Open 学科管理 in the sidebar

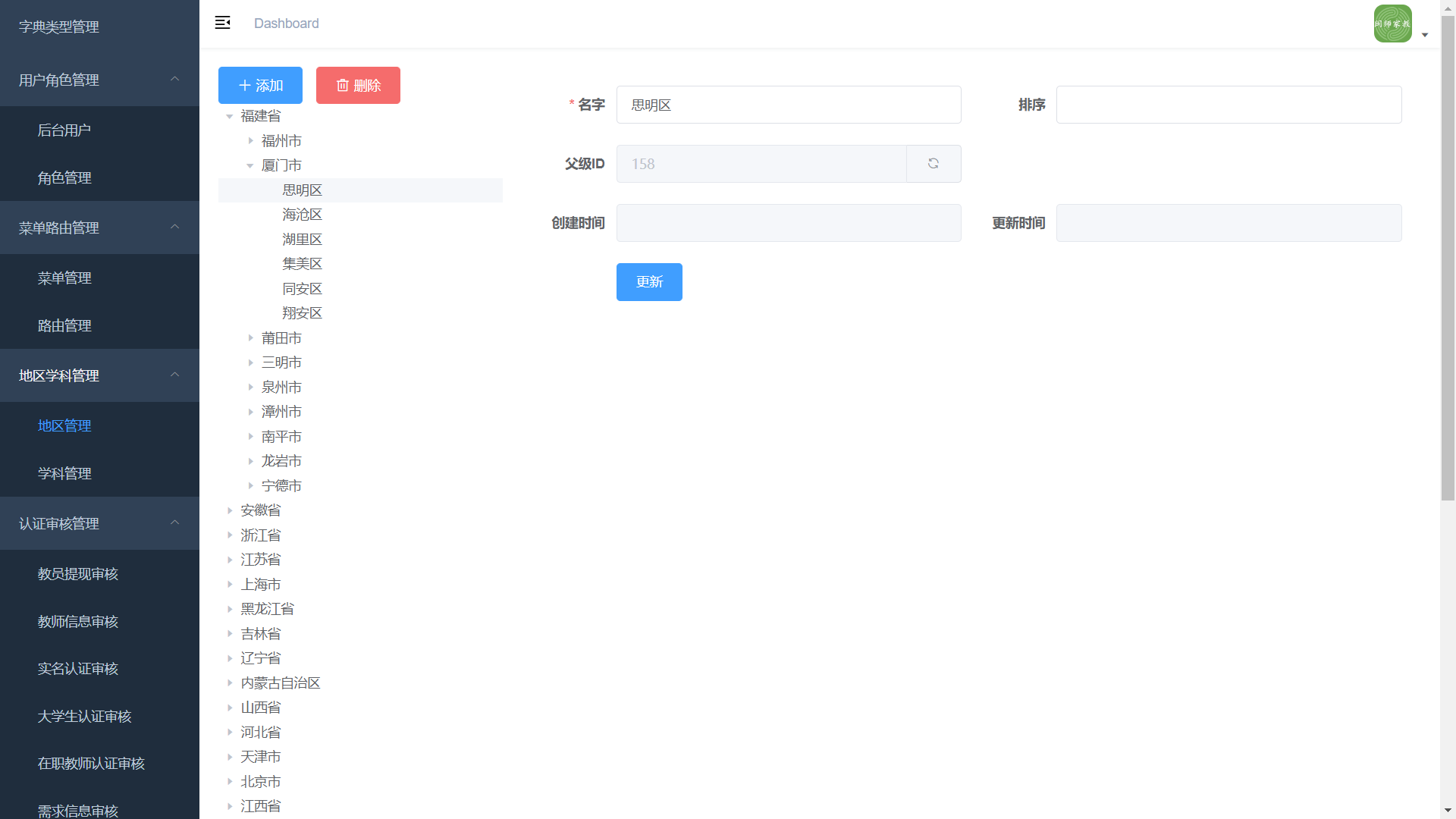tap(64, 473)
